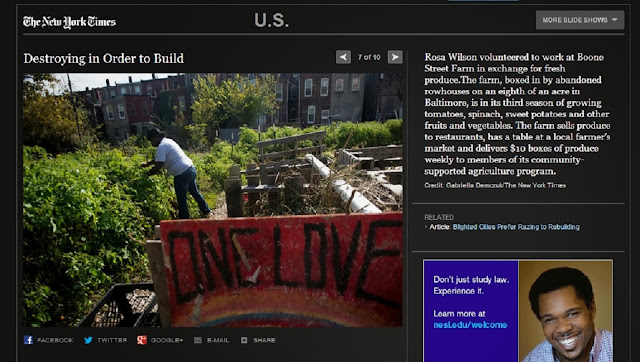Go to the U.S. section heading
The width and height of the screenshot is (640, 362).
pyautogui.click(x=271, y=20)
